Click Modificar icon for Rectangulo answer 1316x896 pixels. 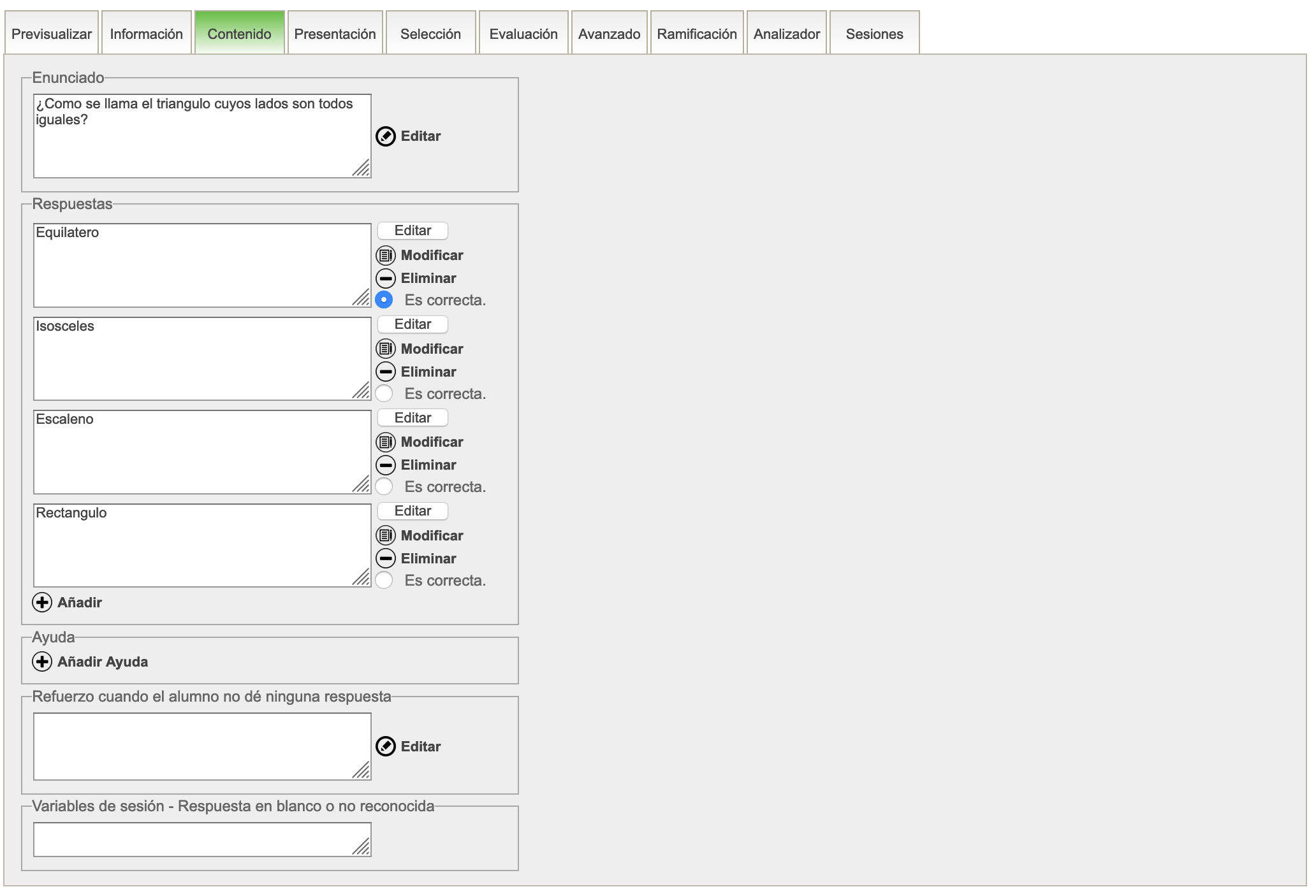pyautogui.click(x=385, y=536)
